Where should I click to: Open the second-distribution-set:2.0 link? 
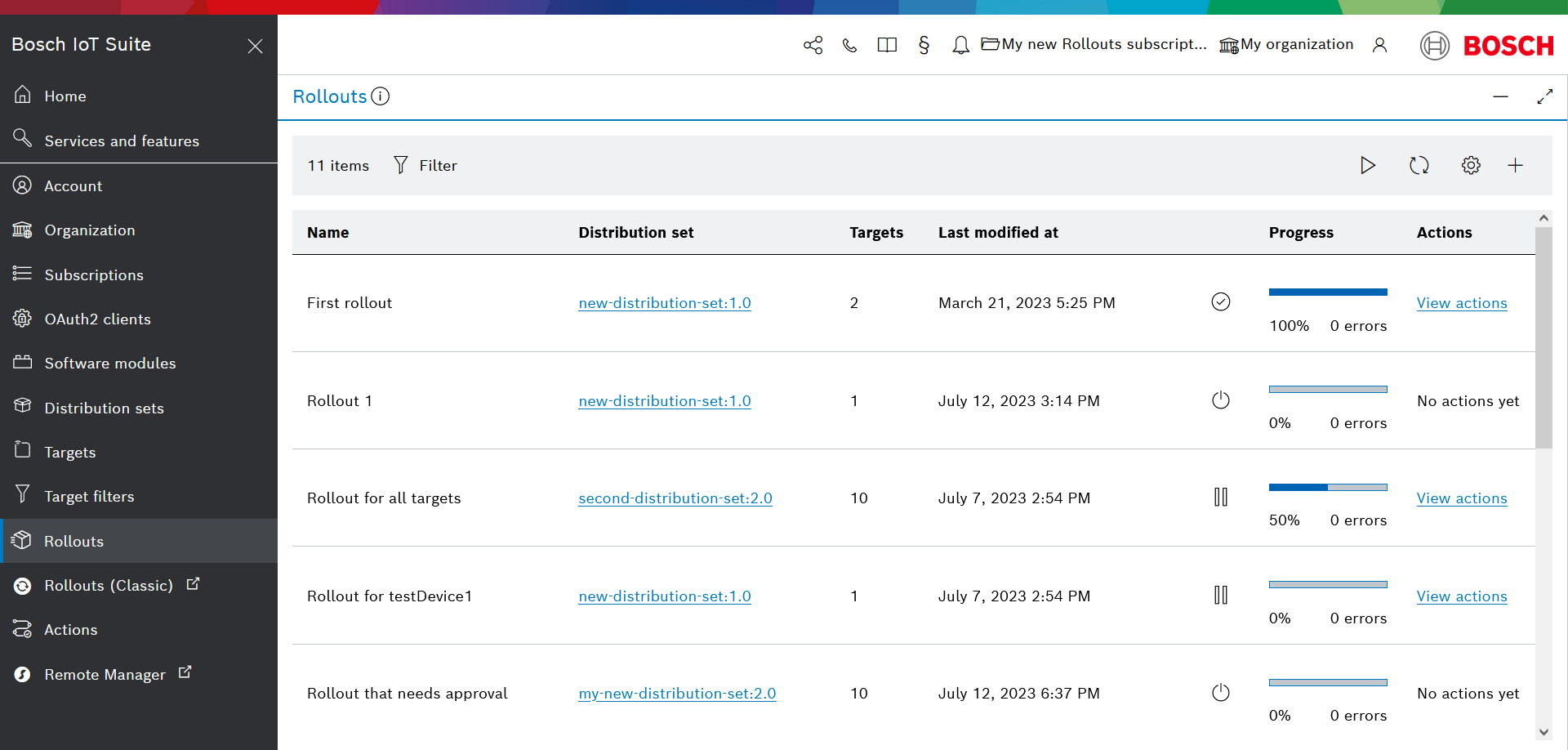click(x=675, y=498)
